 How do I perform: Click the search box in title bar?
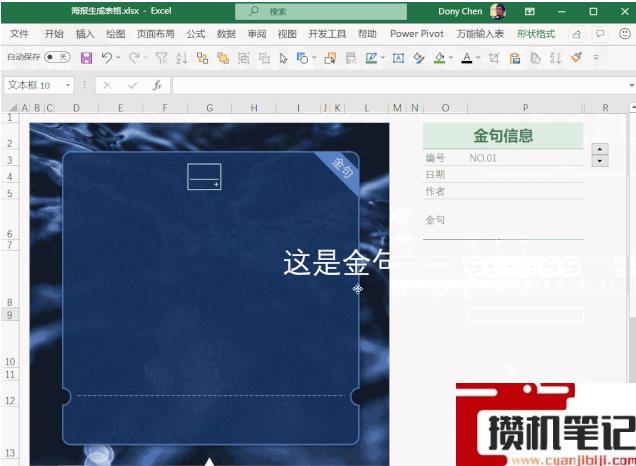[x=321, y=11]
